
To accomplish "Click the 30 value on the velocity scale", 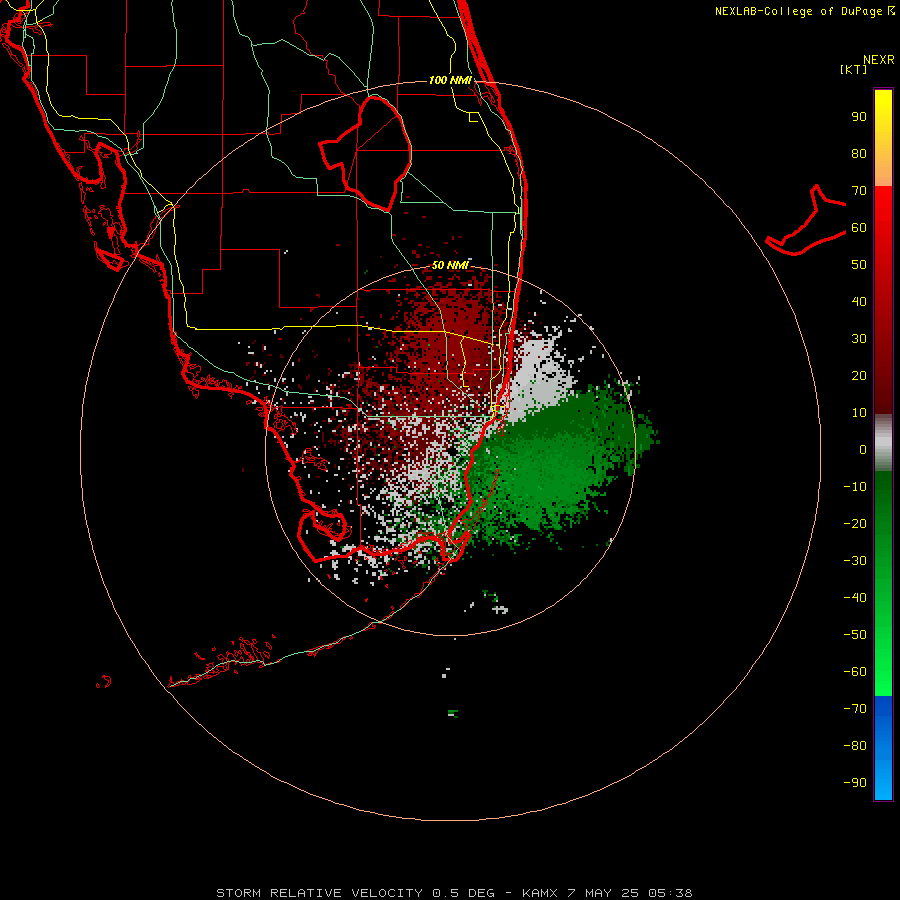I will point(859,339).
